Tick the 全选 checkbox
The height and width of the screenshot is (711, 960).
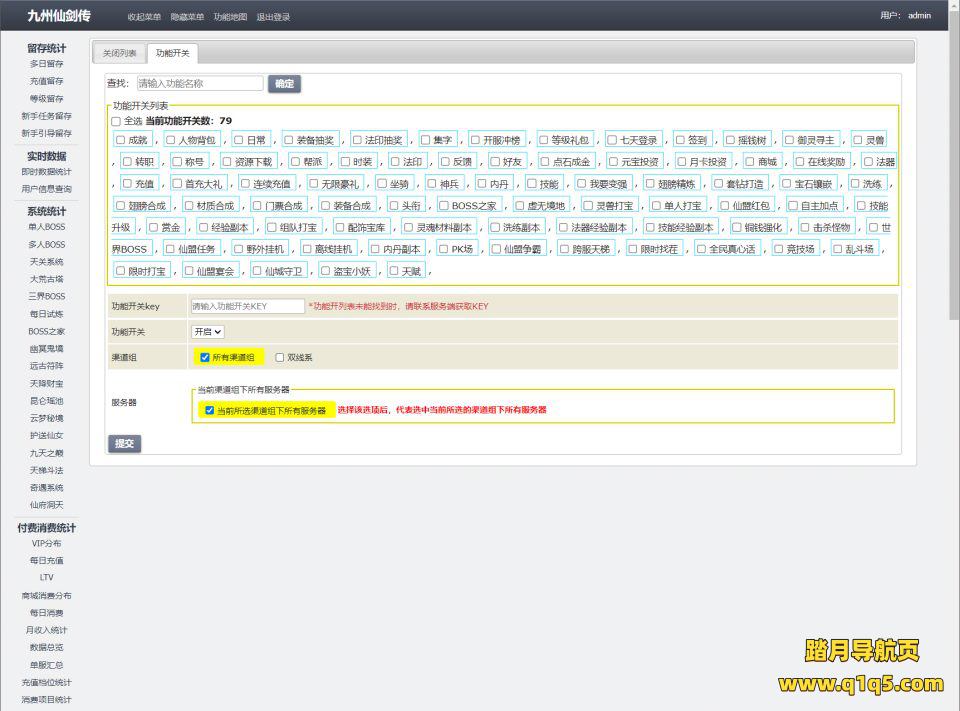pyautogui.click(x=116, y=121)
